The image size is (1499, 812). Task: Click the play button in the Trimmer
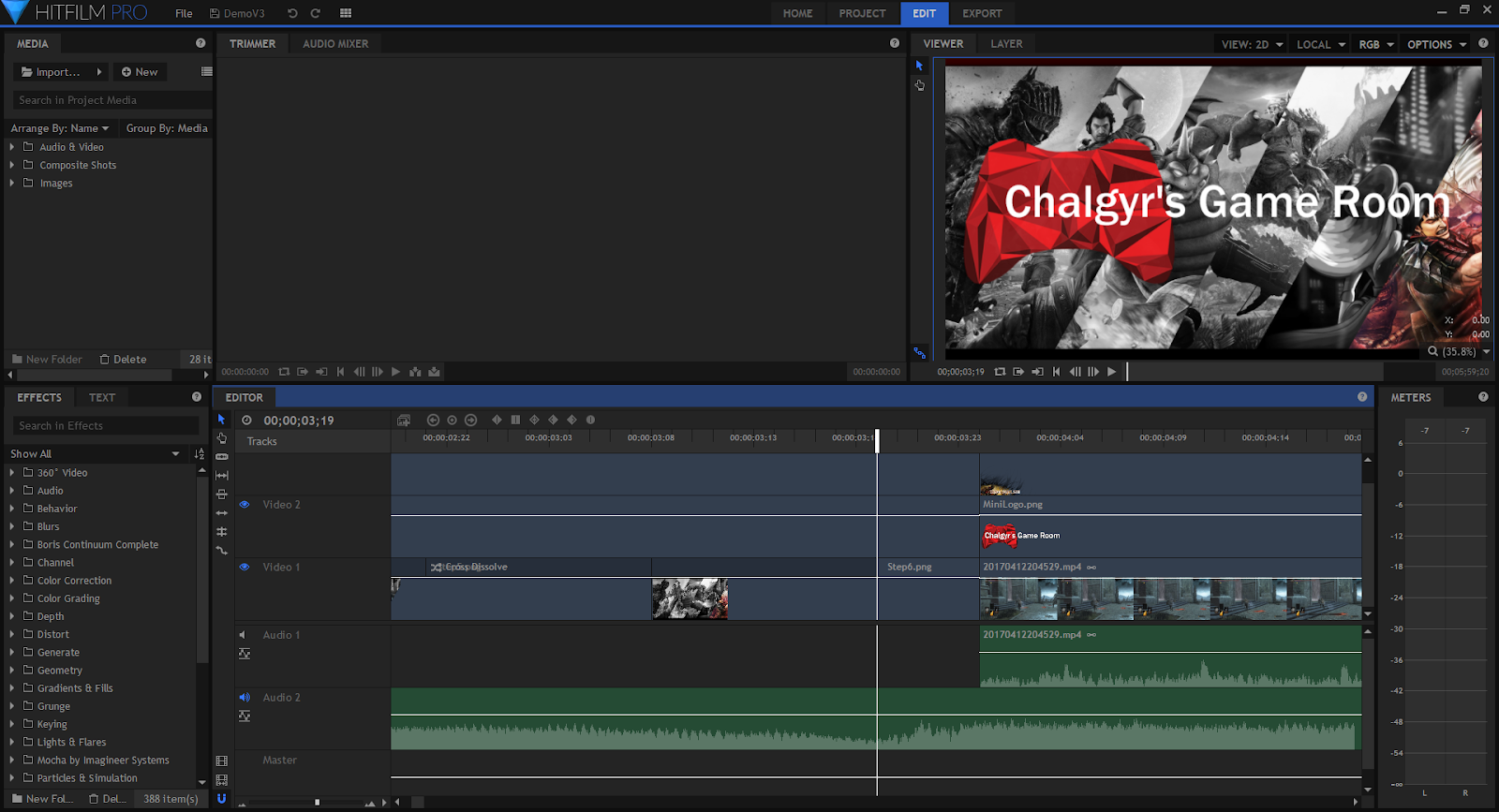pos(395,372)
